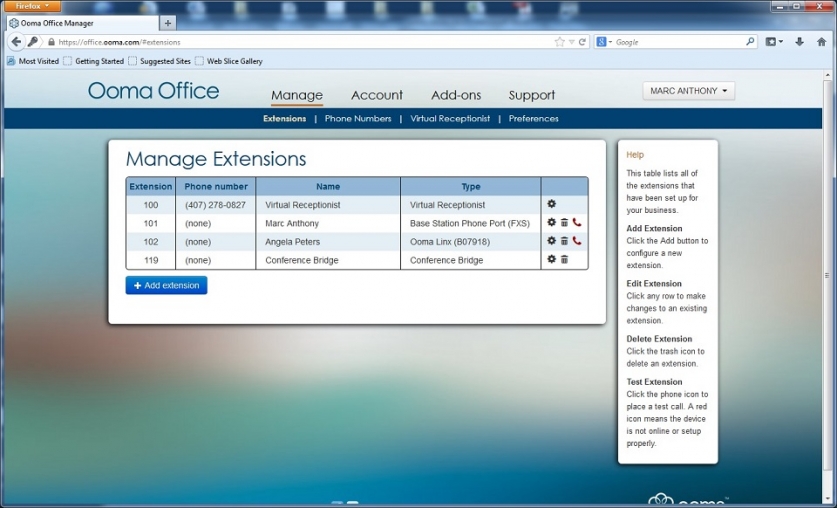837x508 pixels.
Task: Click trash icon for Angela Peters extension
Action: [x=564, y=241]
